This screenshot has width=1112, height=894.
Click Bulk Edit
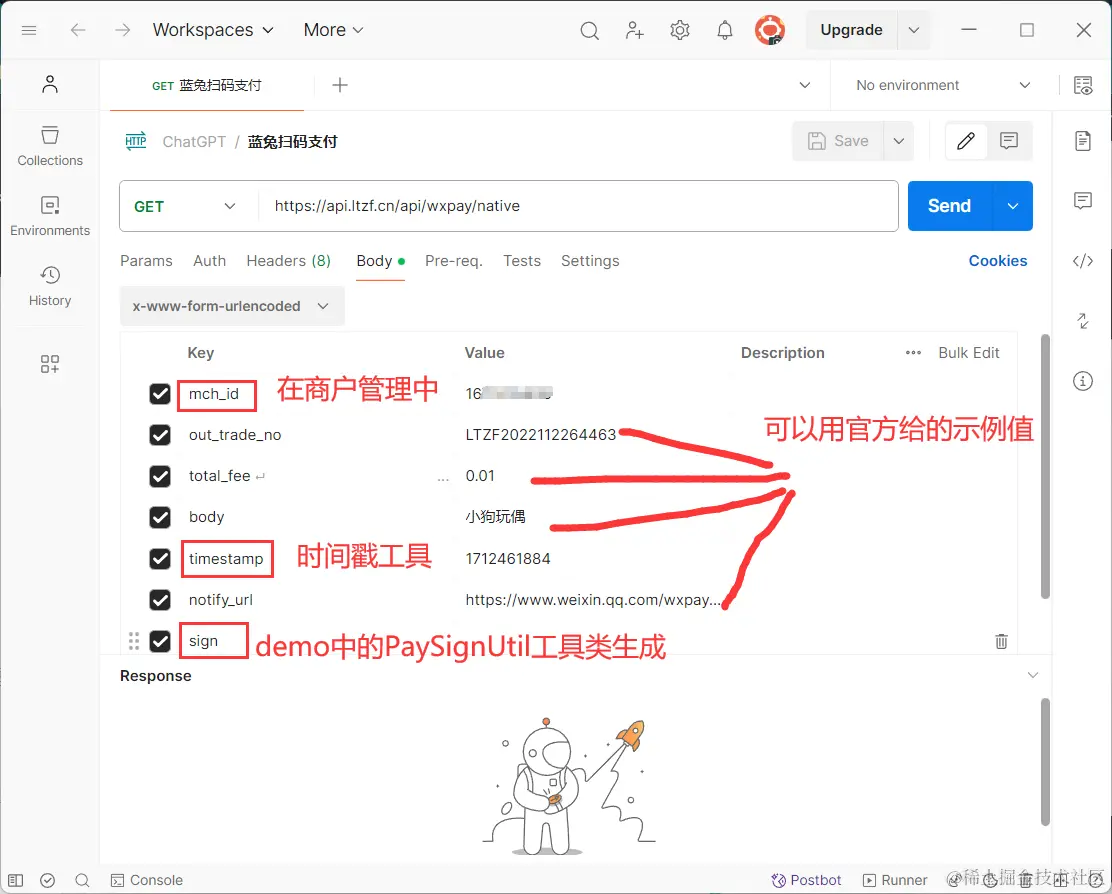[969, 353]
